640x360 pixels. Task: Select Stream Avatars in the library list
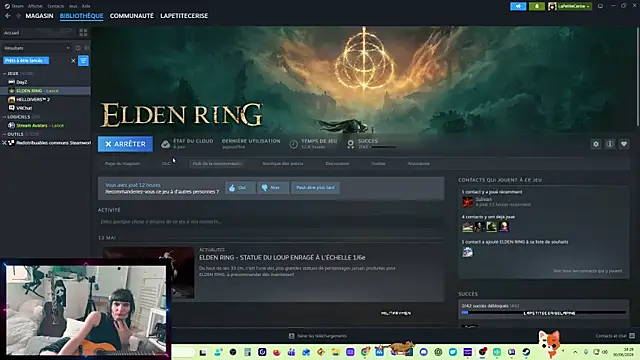pos(45,125)
